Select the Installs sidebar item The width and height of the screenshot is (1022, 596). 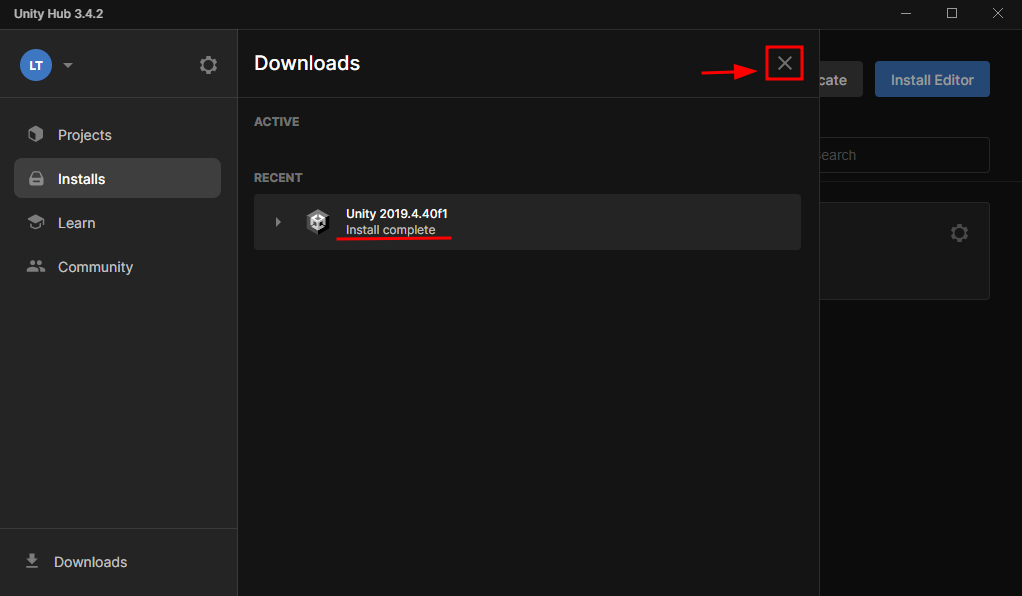(117, 178)
